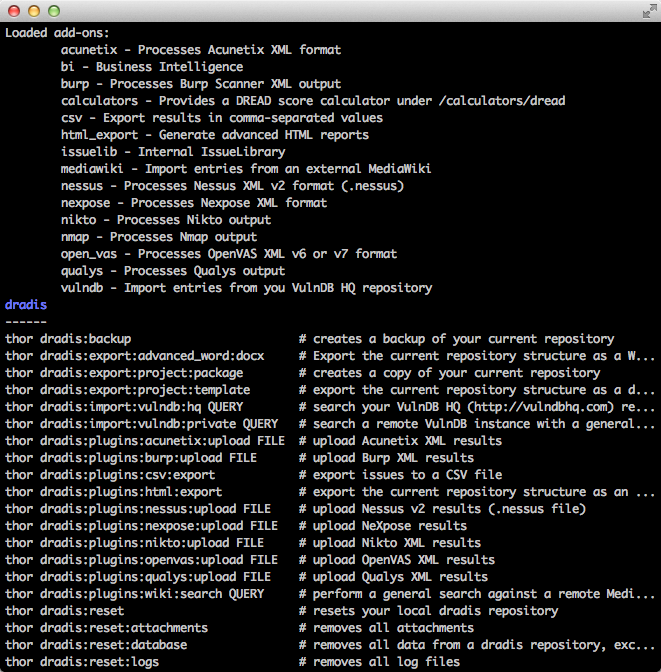Select the acunetix add-on line
The image size is (661, 672).
coord(201,50)
